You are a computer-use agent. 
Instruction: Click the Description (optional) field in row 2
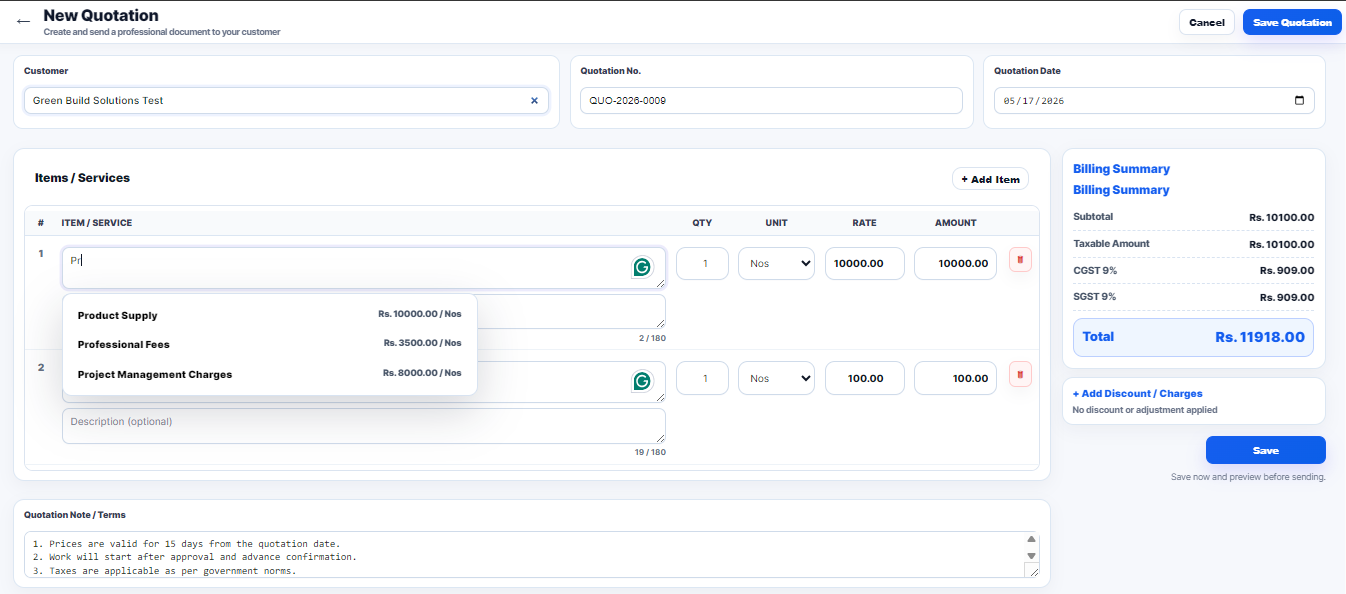point(364,426)
